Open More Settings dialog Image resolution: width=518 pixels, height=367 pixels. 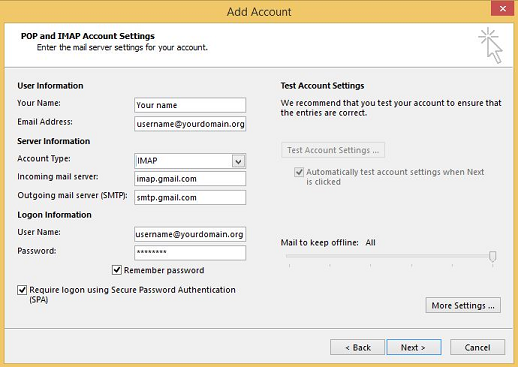point(463,305)
